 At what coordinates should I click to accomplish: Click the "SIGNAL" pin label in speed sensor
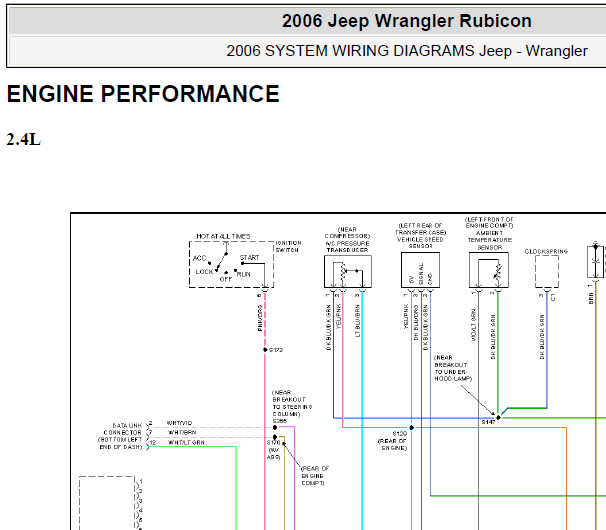[421, 273]
